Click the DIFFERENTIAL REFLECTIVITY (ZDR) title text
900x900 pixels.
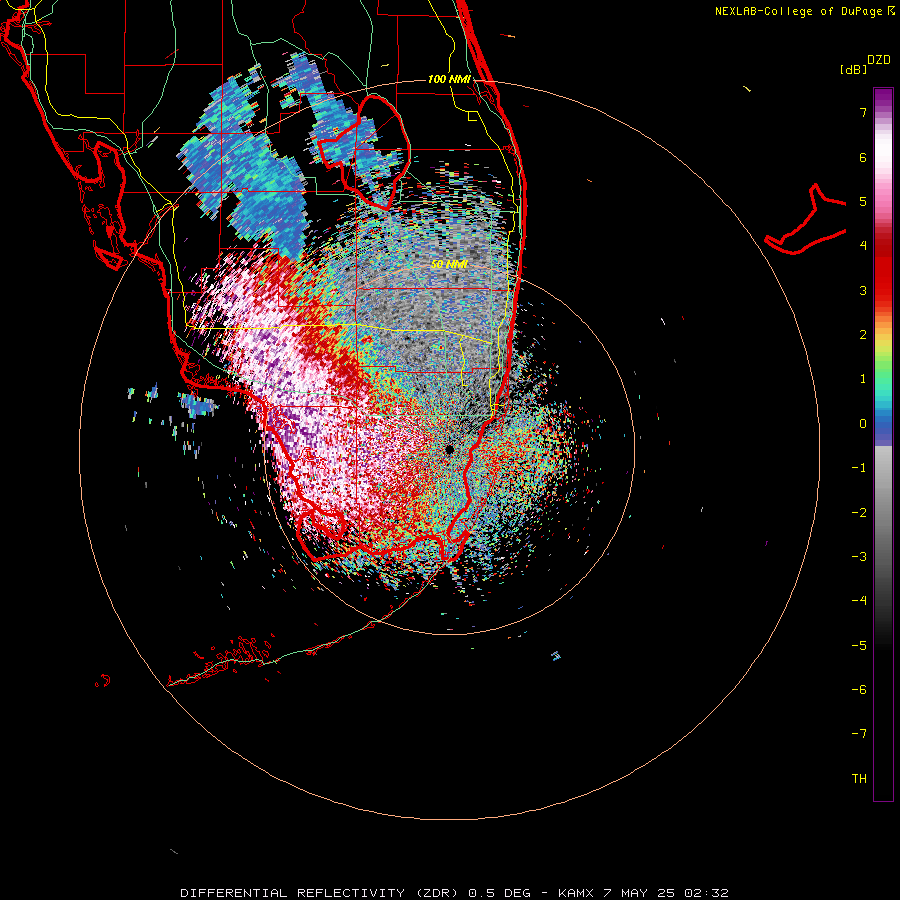(x=320, y=893)
